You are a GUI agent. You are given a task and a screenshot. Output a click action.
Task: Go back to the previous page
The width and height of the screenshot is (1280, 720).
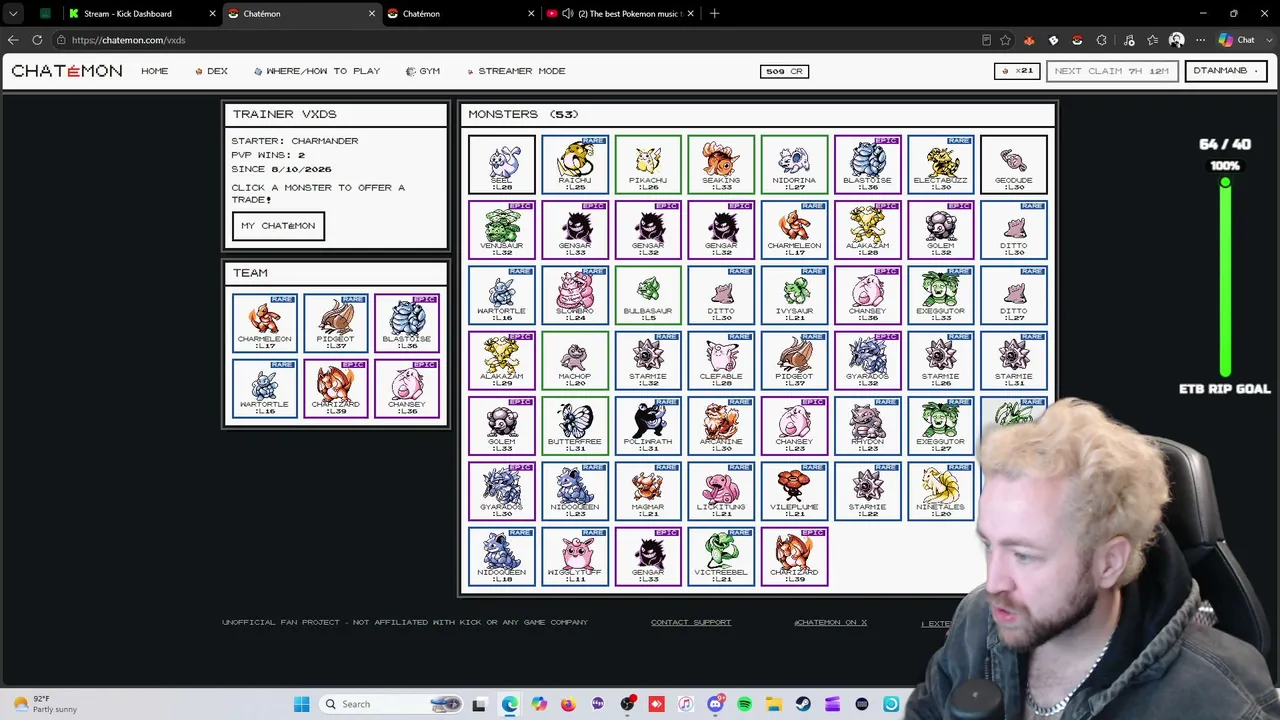(x=13, y=40)
